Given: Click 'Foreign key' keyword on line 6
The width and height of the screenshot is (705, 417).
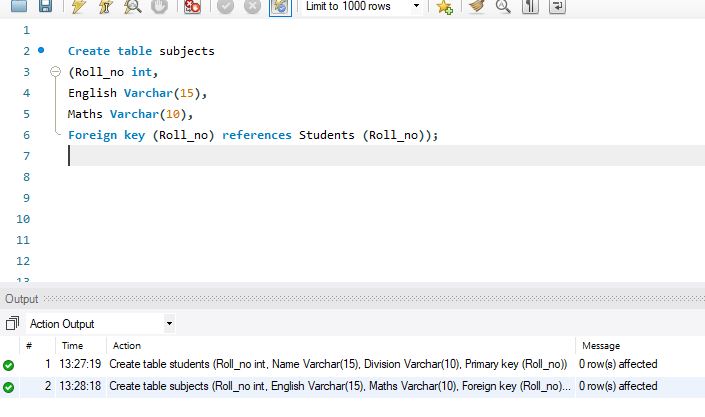Looking at the screenshot, I should (107, 135).
